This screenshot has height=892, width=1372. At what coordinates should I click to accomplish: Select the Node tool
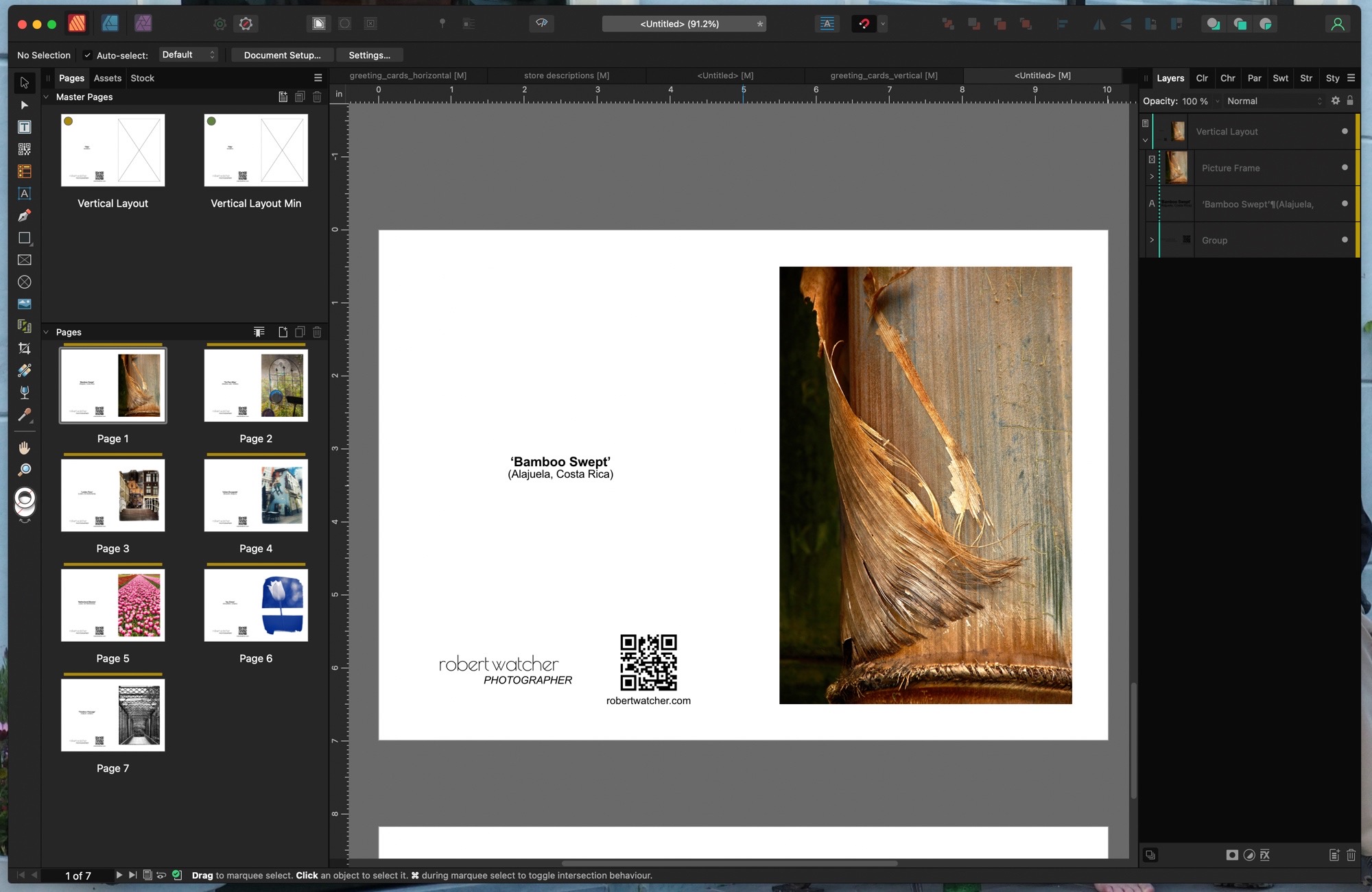click(x=25, y=105)
